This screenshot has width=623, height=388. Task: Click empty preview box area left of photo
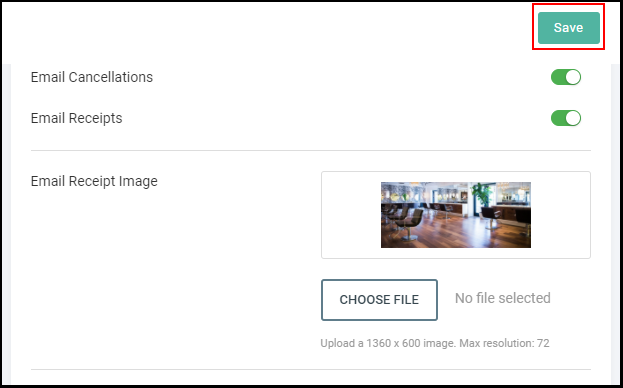tap(351, 215)
